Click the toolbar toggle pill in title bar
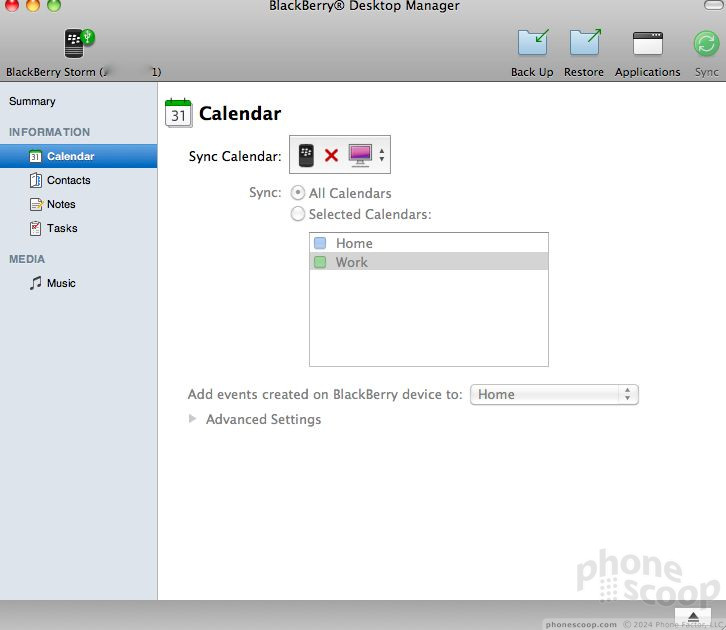This screenshot has height=630, width=726. click(x=713, y=5)
